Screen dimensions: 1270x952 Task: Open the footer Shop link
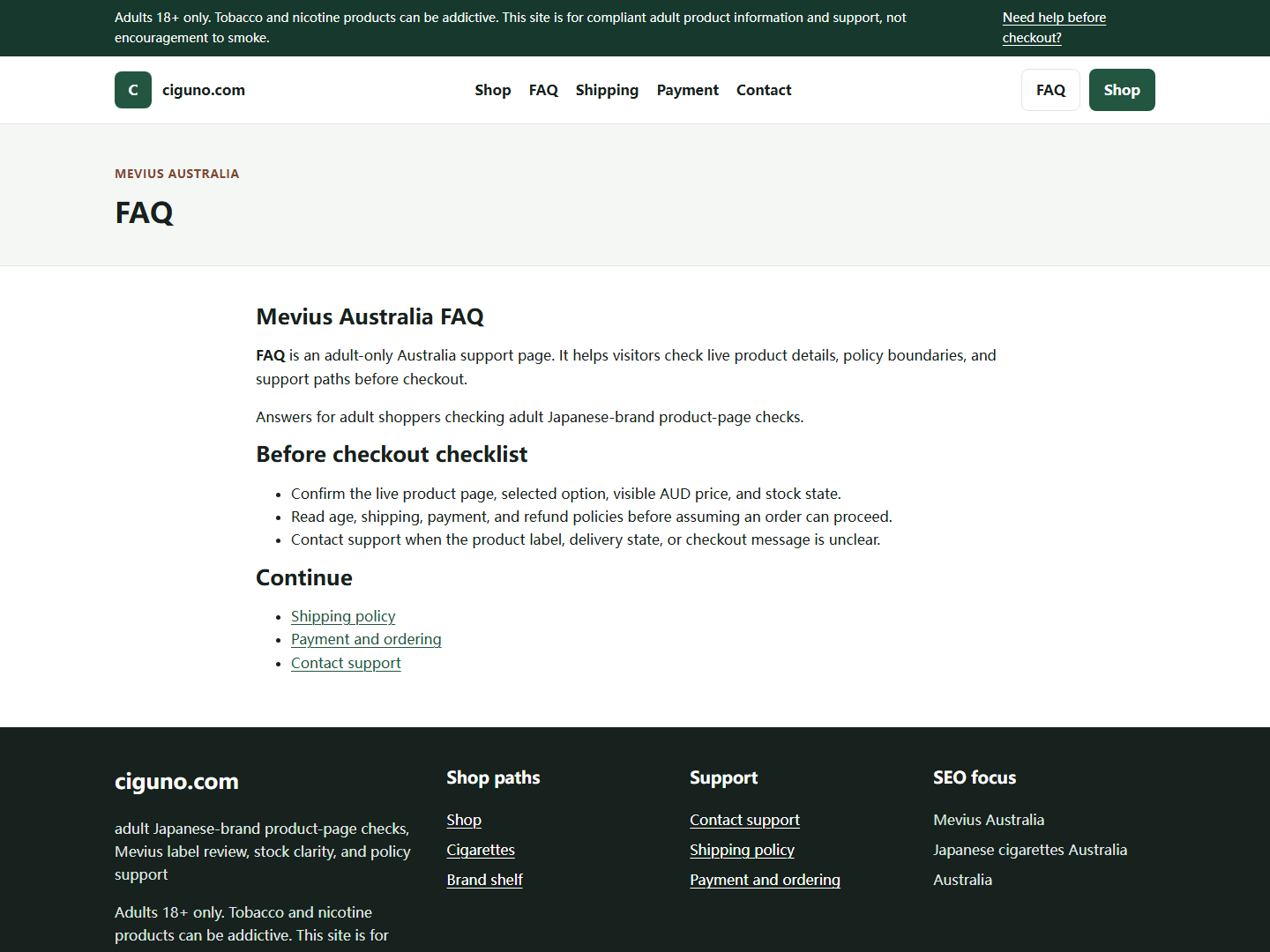pos(464,820)
